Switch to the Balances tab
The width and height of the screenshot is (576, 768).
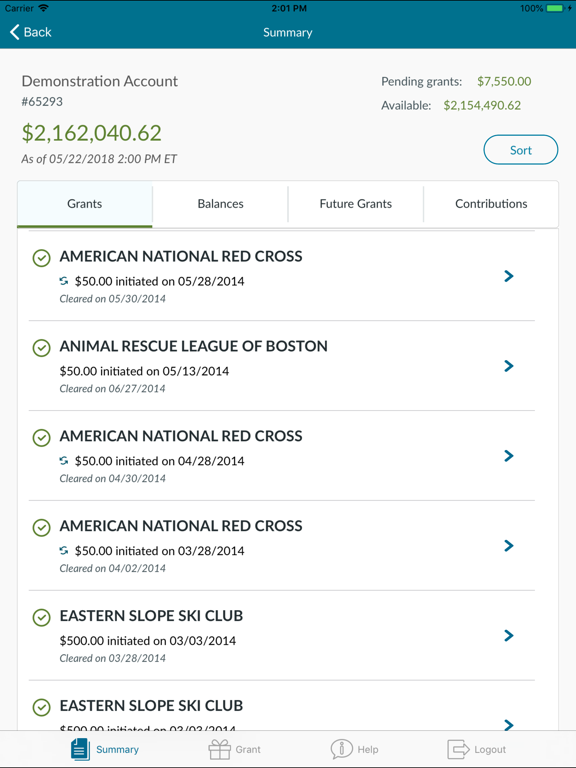220,204
